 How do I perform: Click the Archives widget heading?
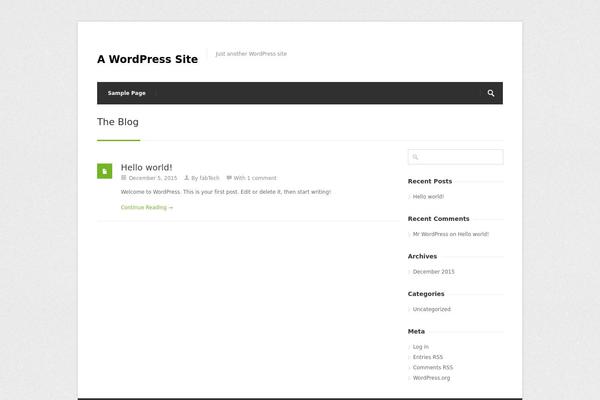click(422, 256)
